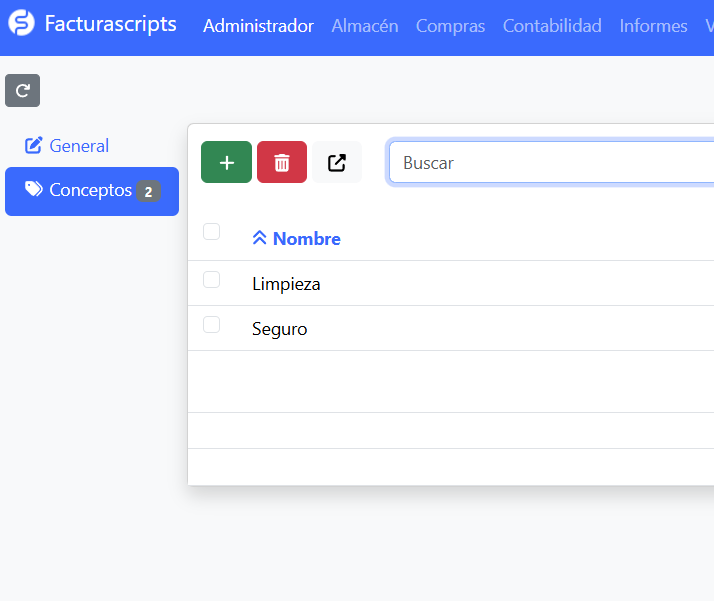The height and width of the screenshot is (601, 714).
Task: Reload the page with the refresh button
Action: [x=22, y=91]
